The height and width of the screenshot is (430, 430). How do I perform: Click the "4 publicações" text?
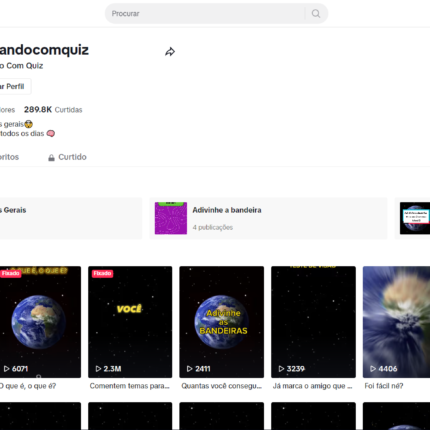point(213,227)
